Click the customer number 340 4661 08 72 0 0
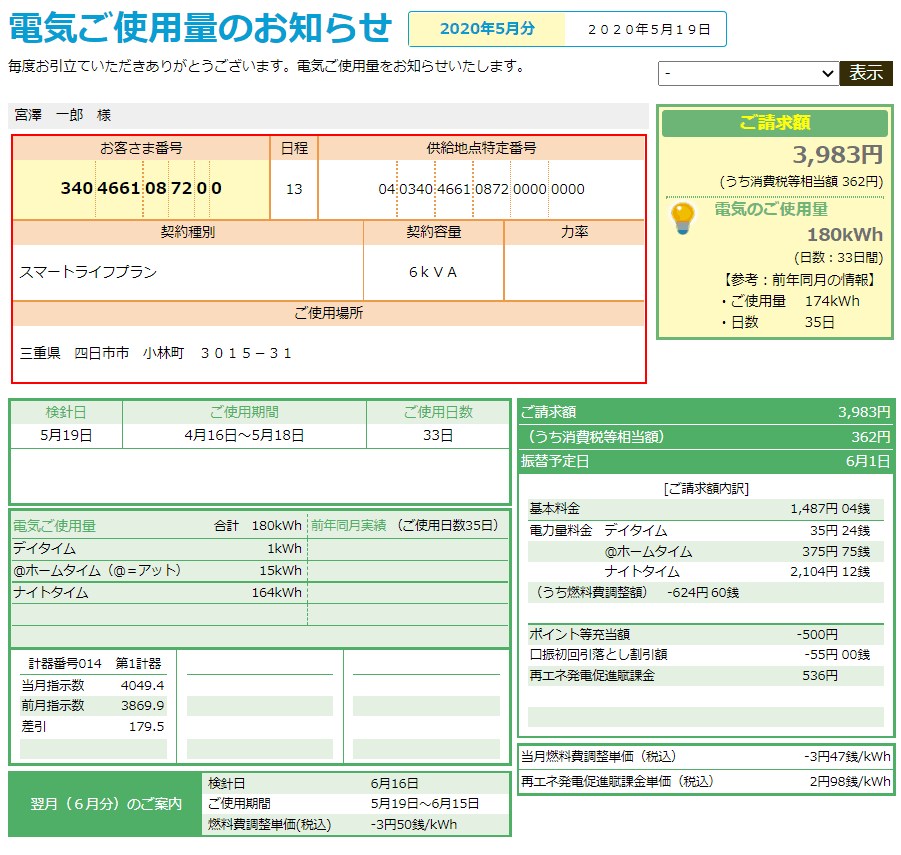Viewport: 901px width, 855px height. (x=141, y=189)
